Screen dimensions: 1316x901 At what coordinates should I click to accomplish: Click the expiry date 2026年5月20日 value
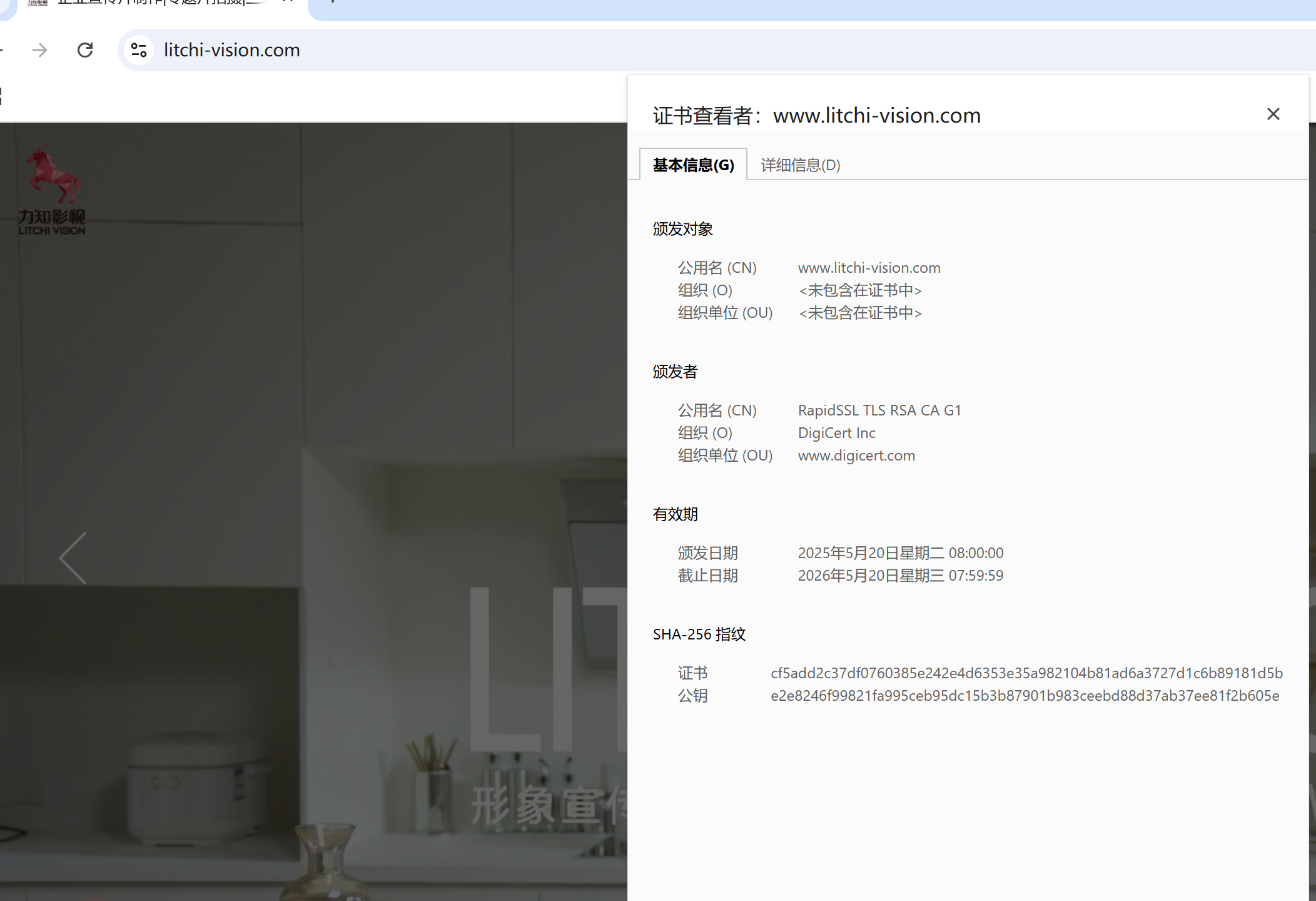pyautogui.click(x=900, y=576)
